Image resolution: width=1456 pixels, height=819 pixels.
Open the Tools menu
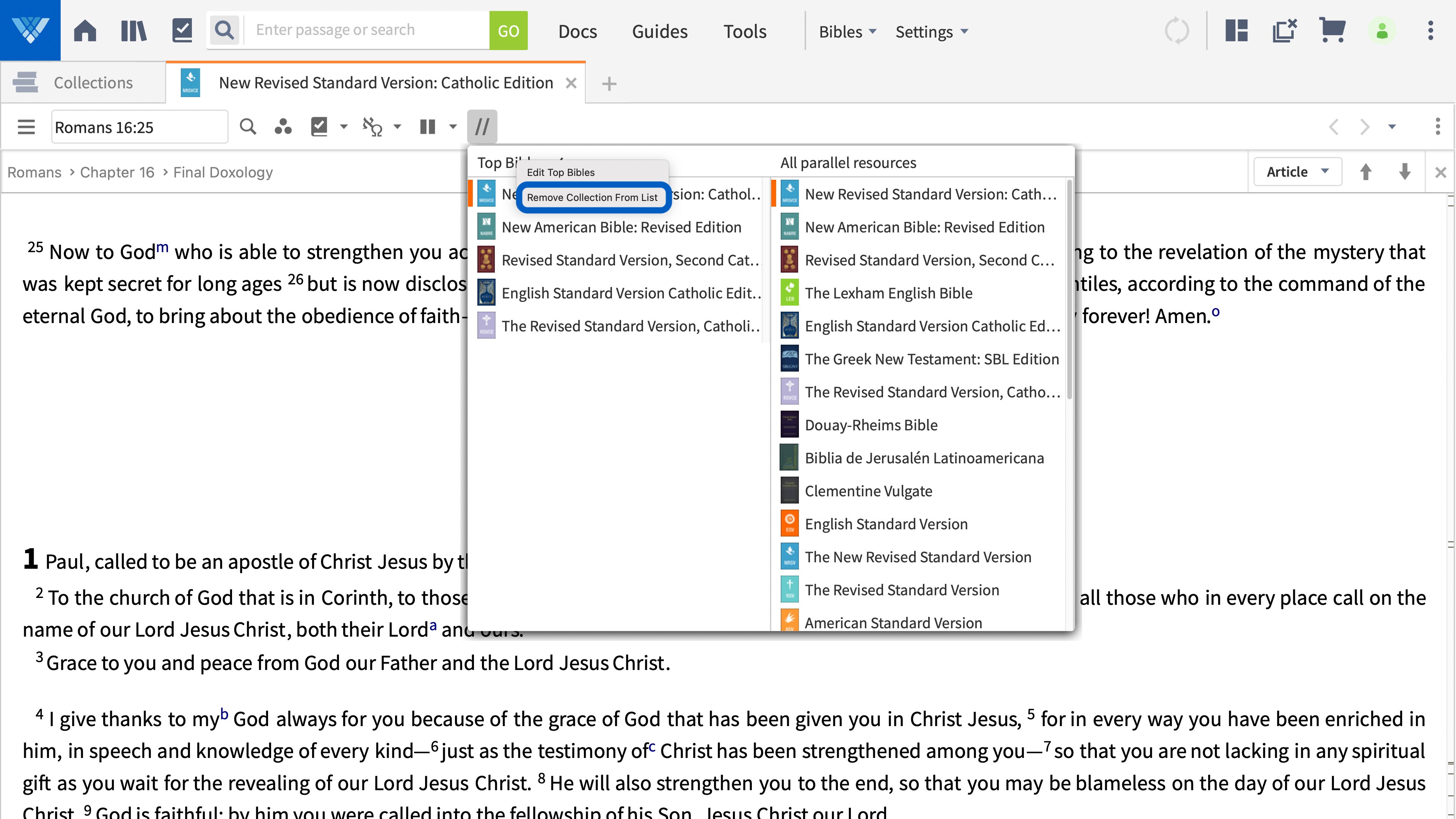click(744, 31)
